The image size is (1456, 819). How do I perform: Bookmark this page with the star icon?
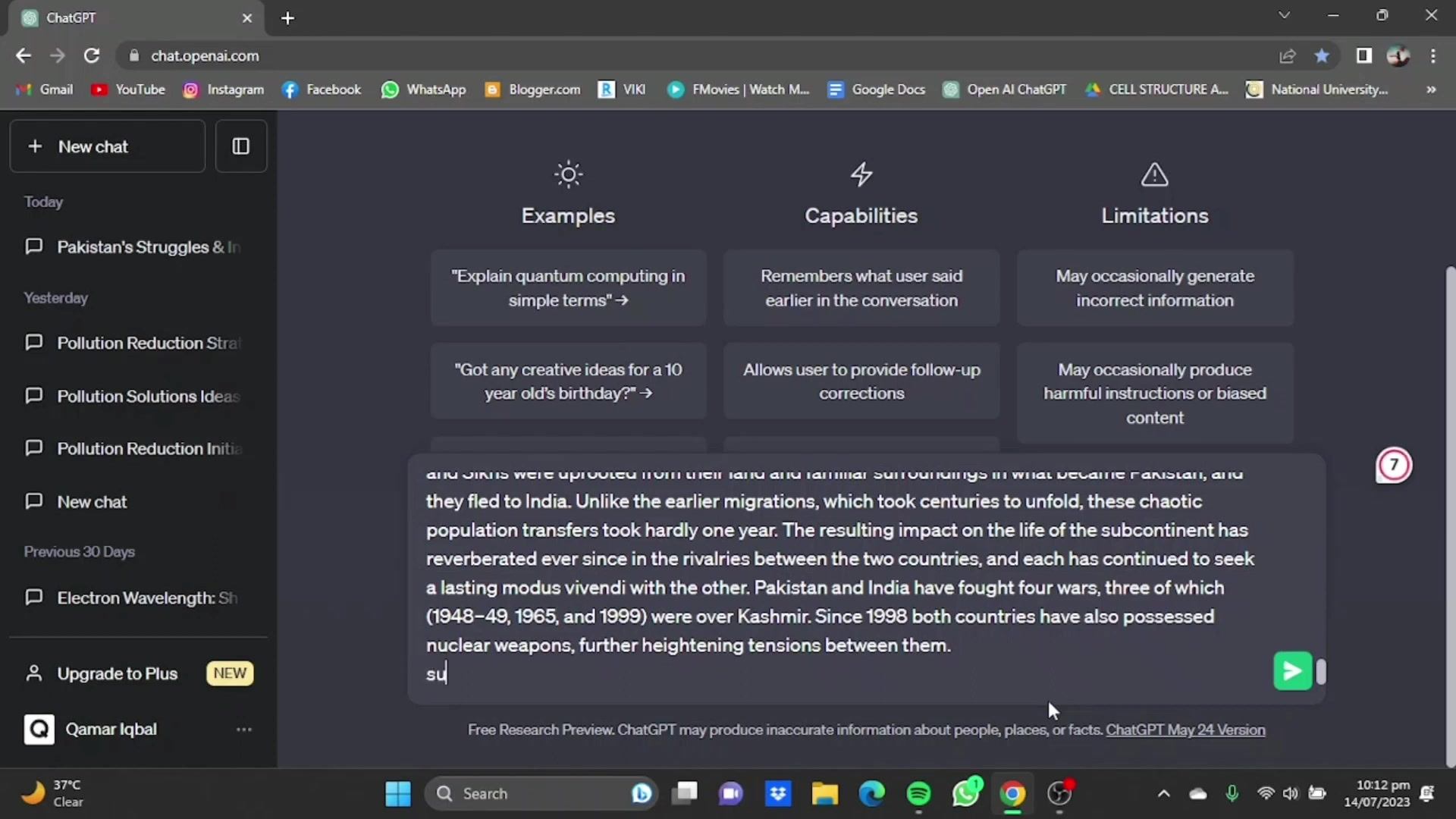1323,55
